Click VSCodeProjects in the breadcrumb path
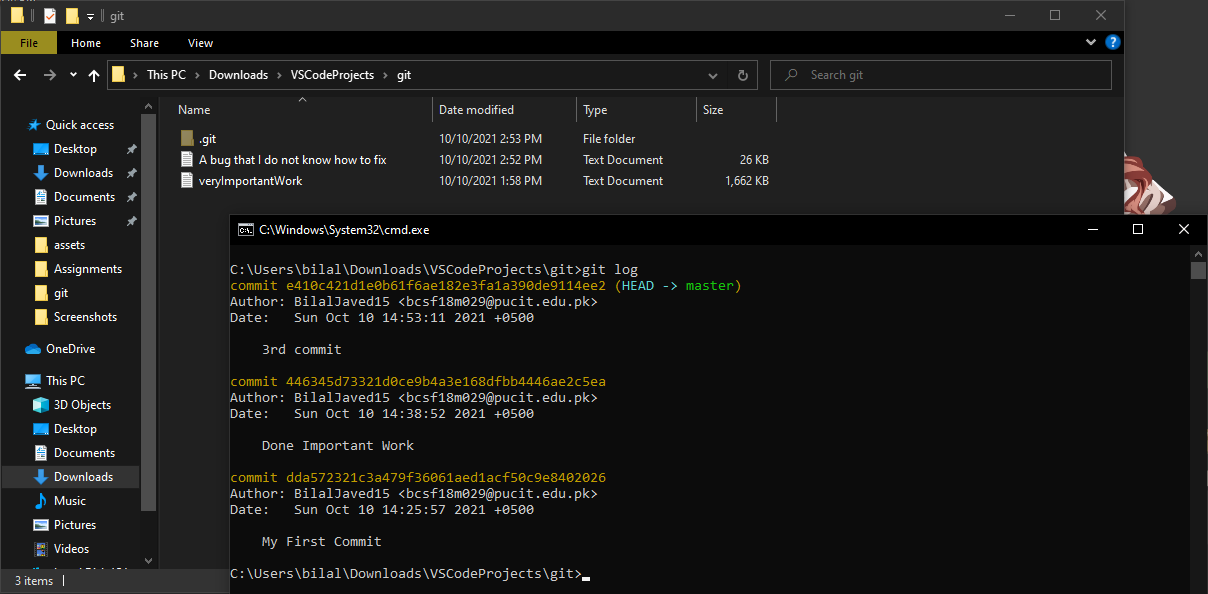 (x=332, y=75)
